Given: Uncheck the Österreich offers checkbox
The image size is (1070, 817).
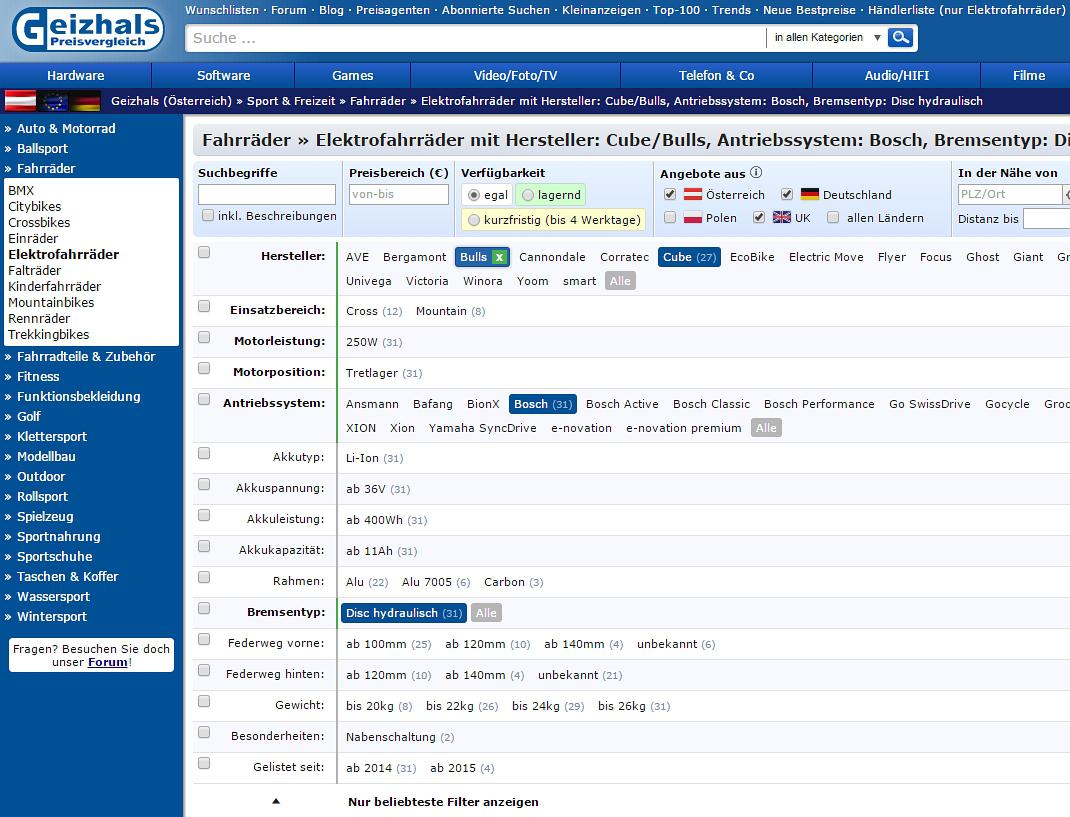Looking at the screenshot, I should pos(670,195).
